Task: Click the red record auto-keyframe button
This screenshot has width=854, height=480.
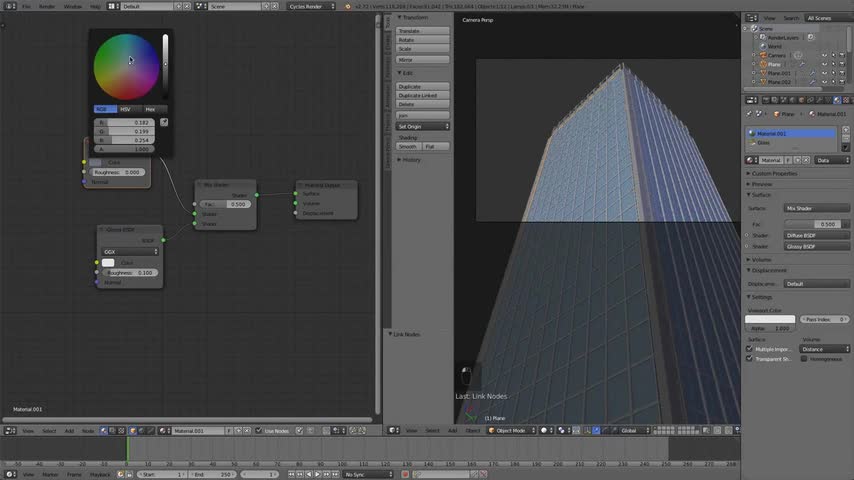Action: coord(405,475)
